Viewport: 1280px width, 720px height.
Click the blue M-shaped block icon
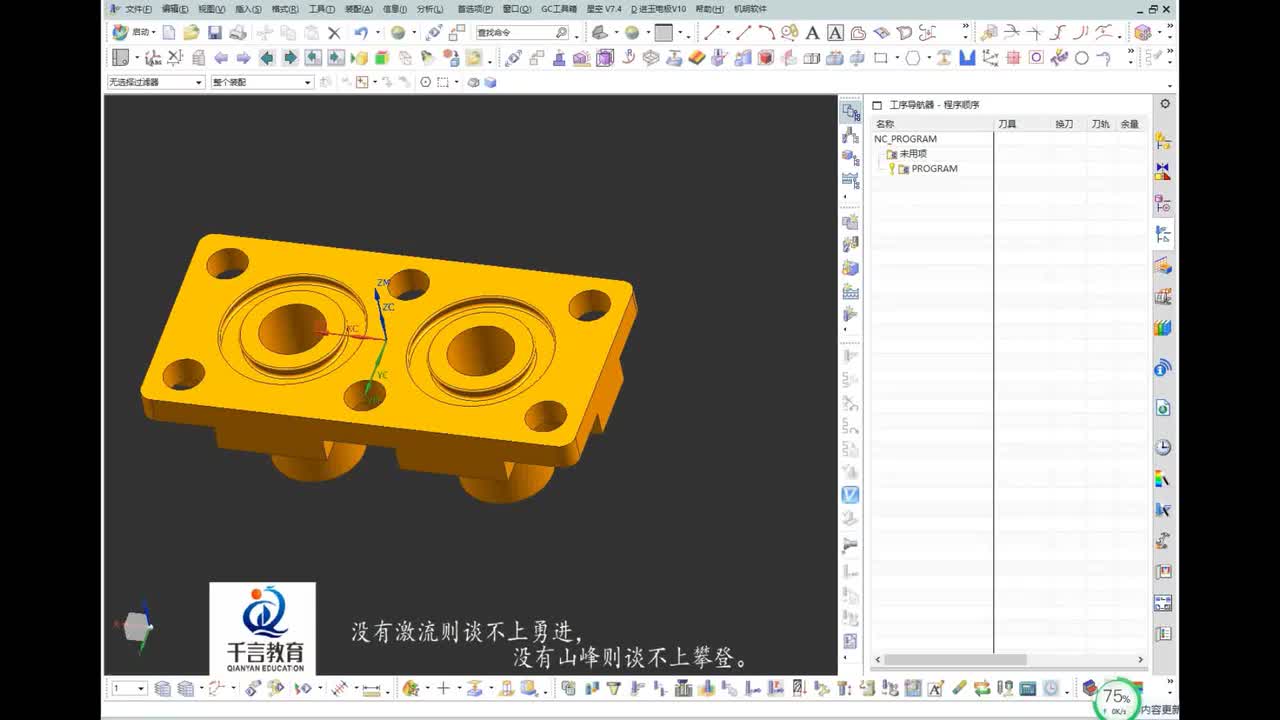click(967, 58)
